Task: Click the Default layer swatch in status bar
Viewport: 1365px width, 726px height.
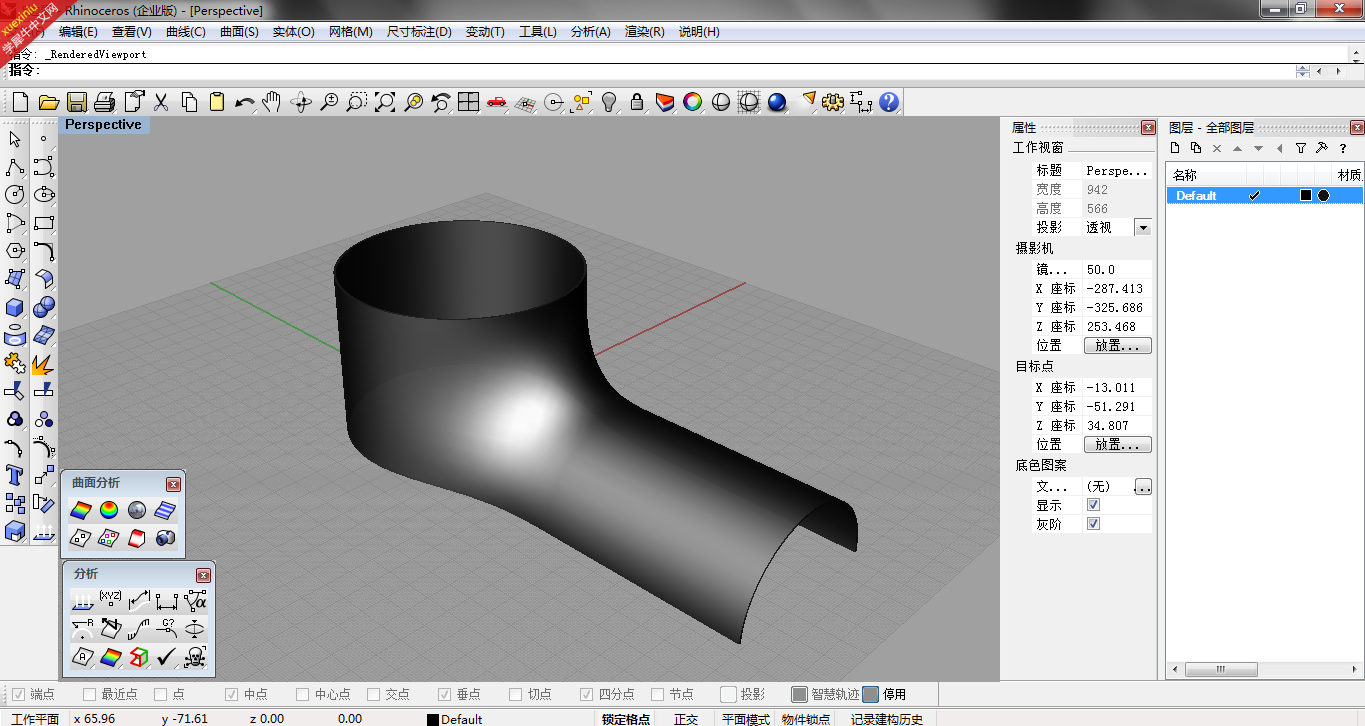Action: tap(432, 719)
